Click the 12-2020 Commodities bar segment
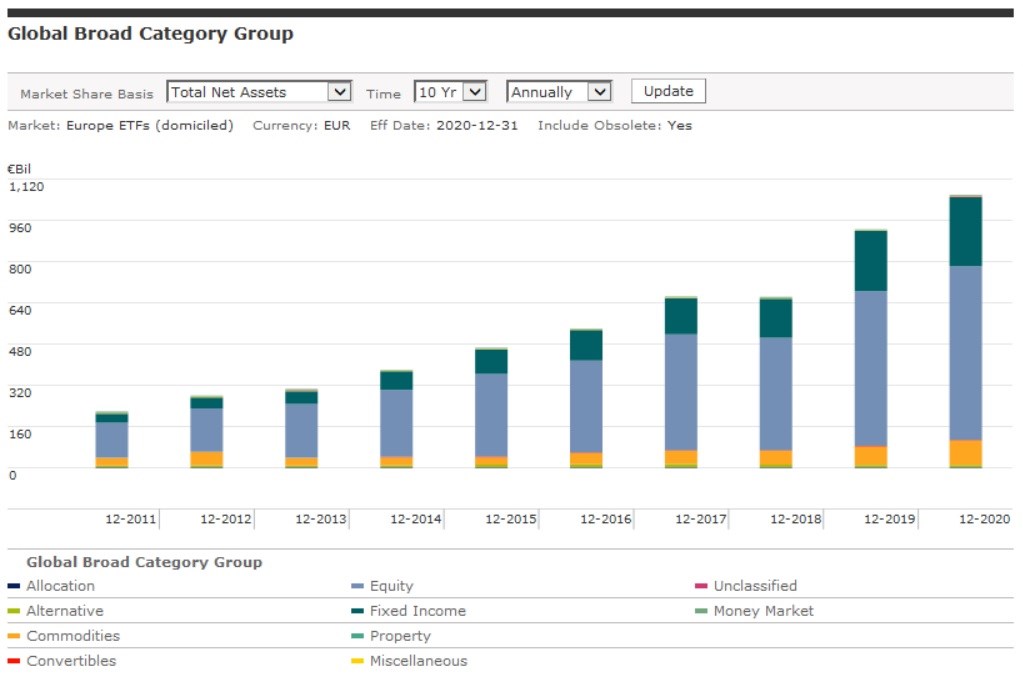This screenshot has height=679, width=1023. pos(965,453)
